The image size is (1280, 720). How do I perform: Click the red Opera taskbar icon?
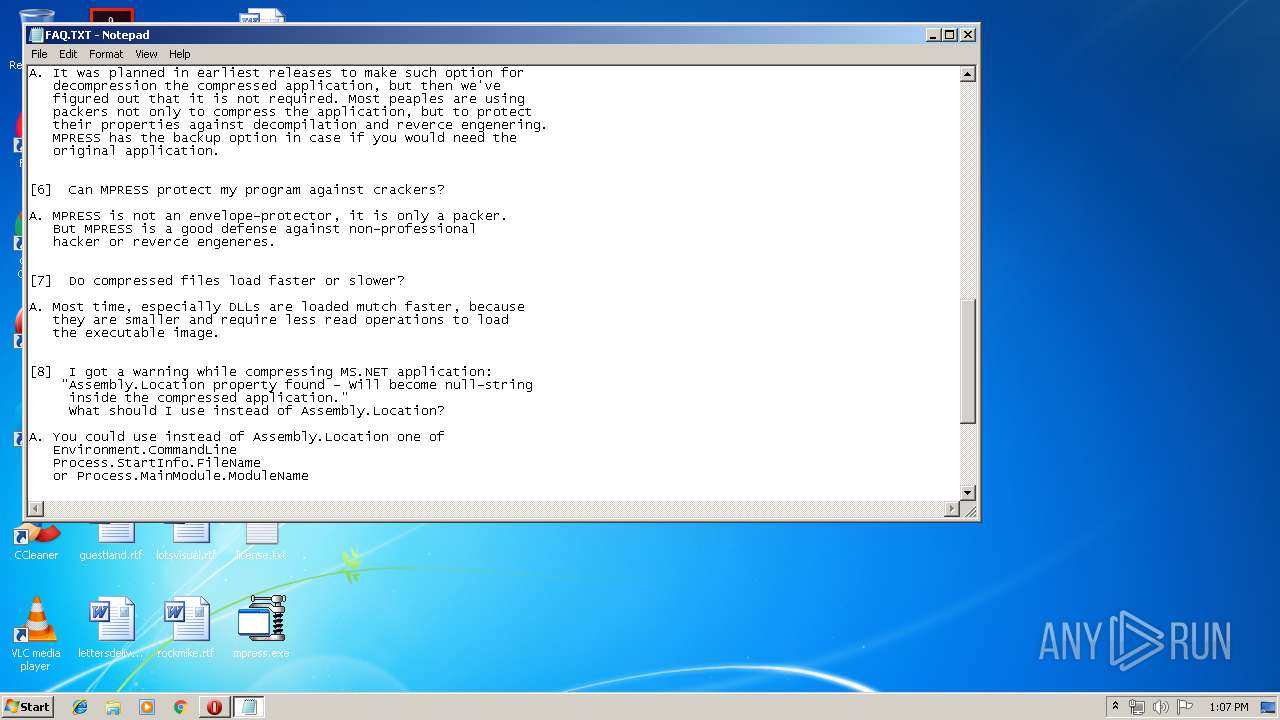[214, 707]
